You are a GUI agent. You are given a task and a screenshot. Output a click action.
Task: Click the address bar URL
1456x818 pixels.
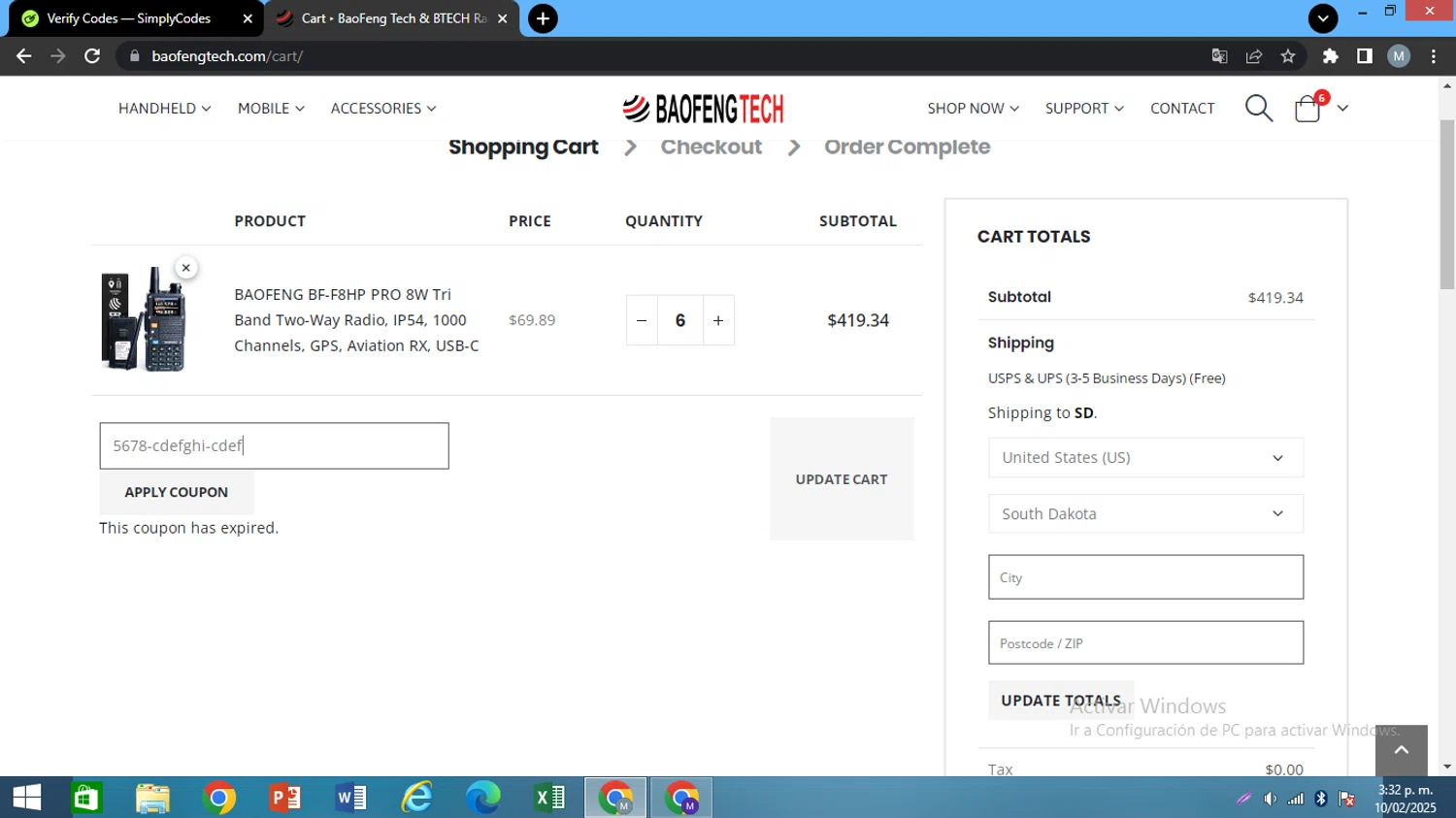point(227,56)
